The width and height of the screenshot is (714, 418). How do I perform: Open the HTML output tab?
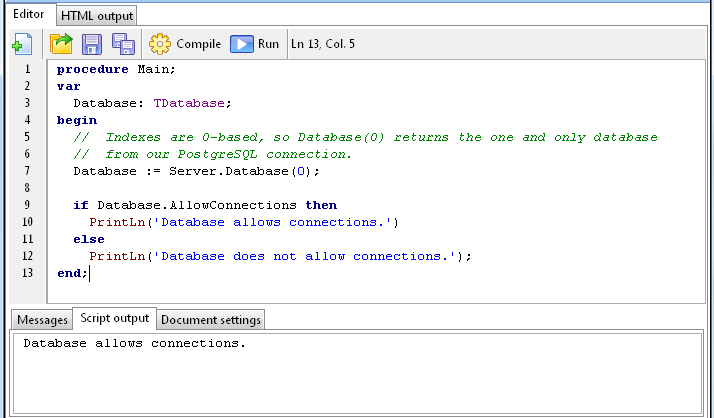pyautogui.click(x=97, y=16)
